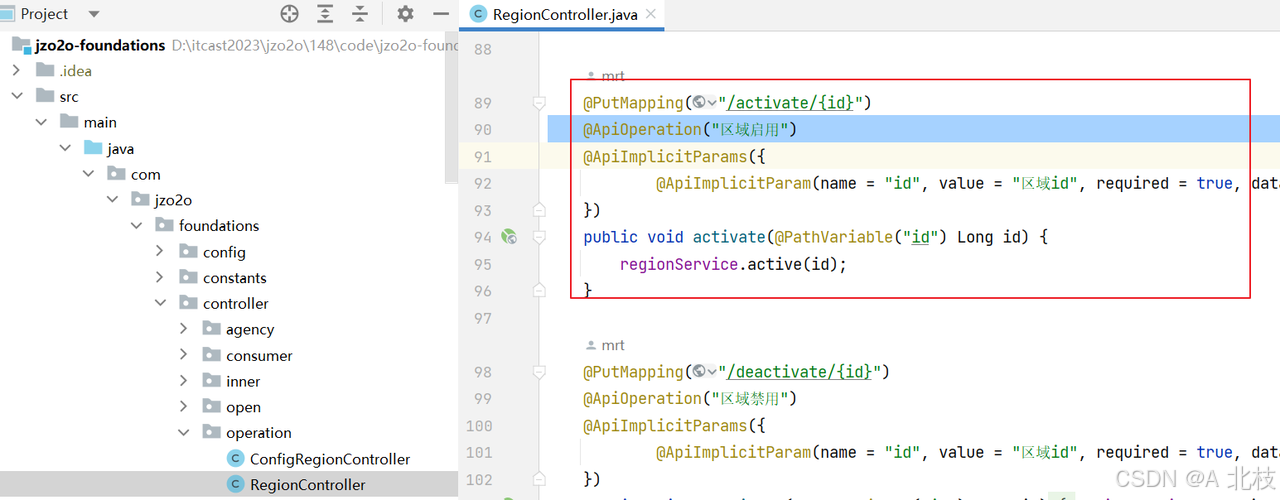Expand the .idea folder
This screenshot has width=1280, height=500.
16,70
